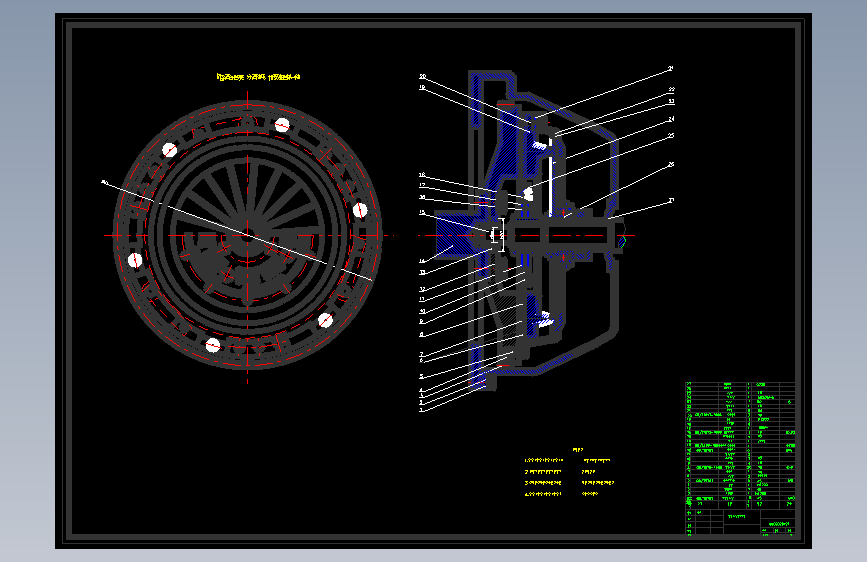
Task: Click callout number 20 on the section view
Action: point(422,77)
